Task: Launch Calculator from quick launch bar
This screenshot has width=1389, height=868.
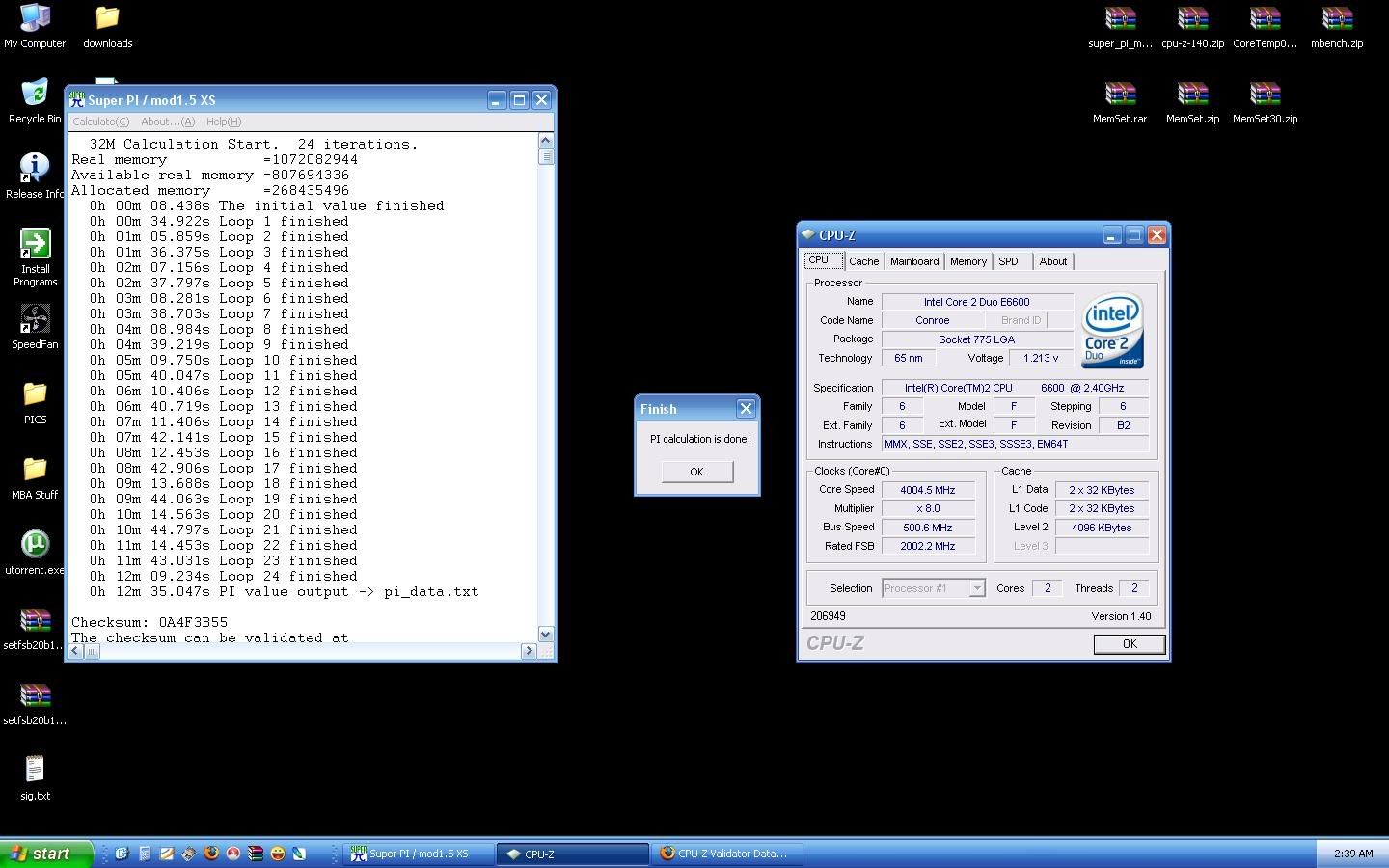Action: [144, 854]
